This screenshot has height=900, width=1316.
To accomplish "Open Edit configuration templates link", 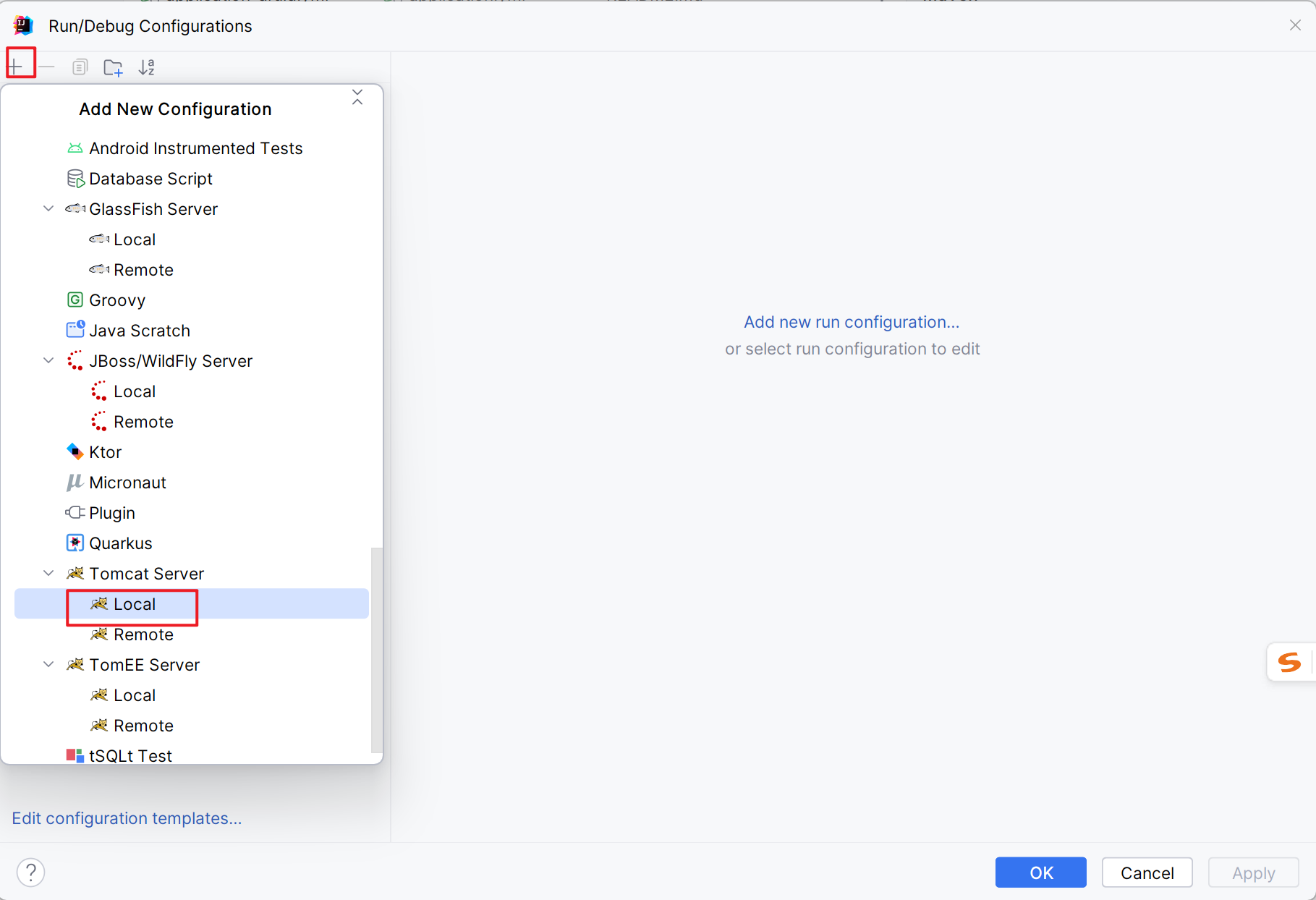I will (x=127, y=818).
